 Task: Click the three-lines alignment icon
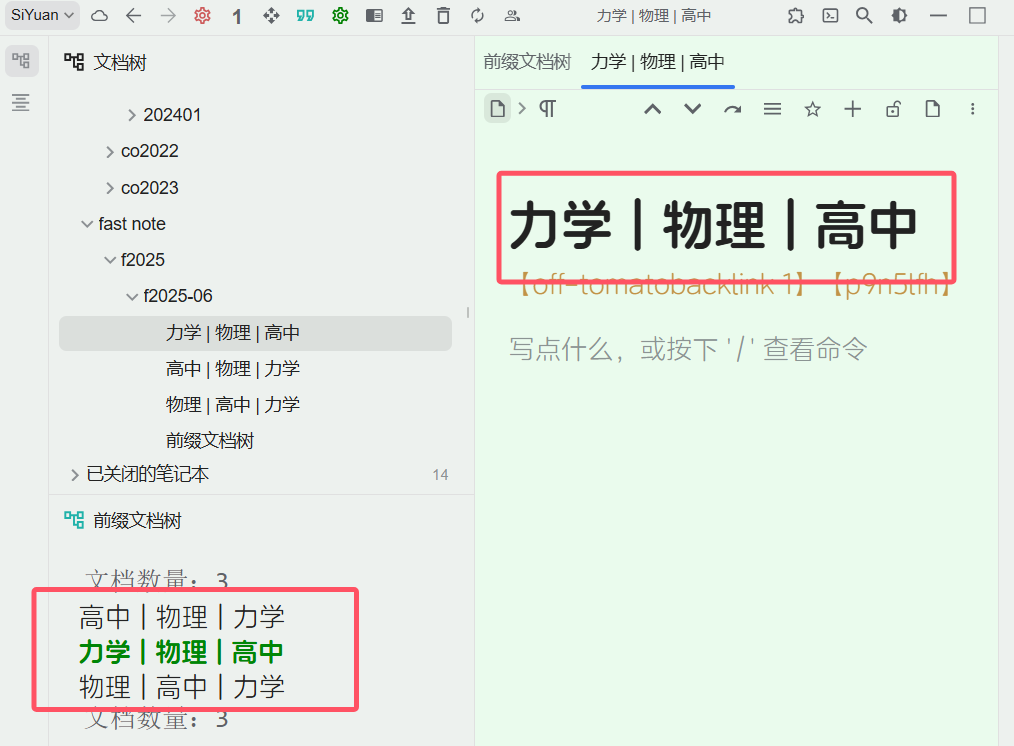(x=772, y=109)
